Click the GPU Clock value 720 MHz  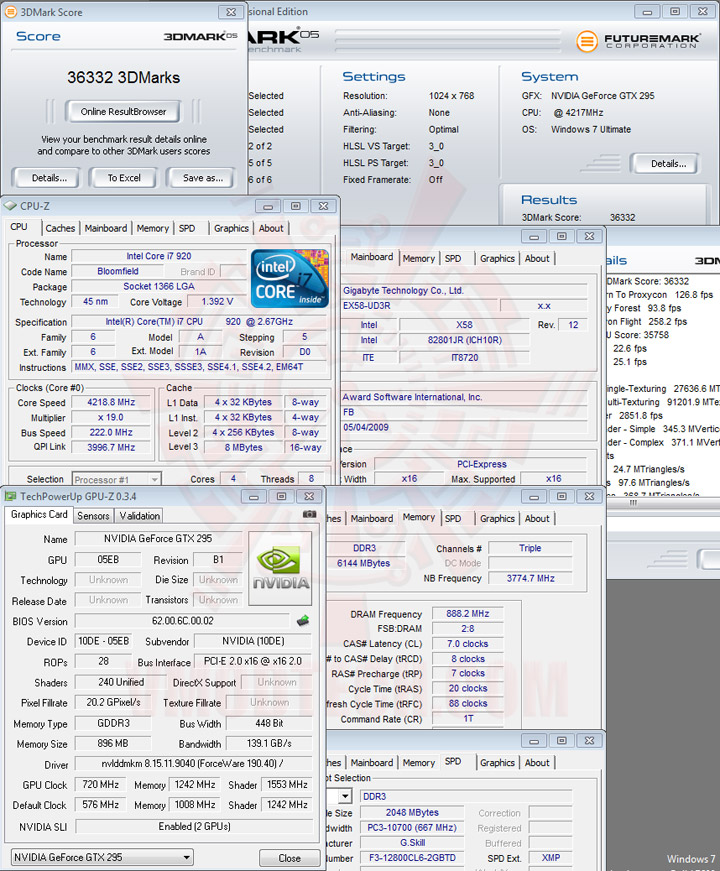(101, 784)
